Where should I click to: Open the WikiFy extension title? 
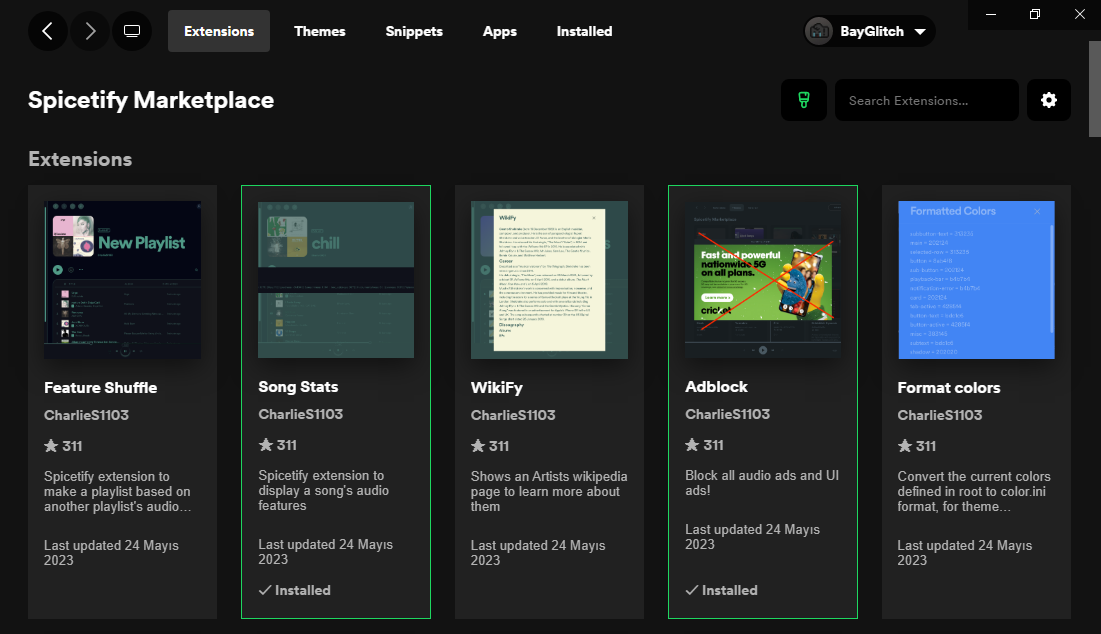tap(496, 388)
